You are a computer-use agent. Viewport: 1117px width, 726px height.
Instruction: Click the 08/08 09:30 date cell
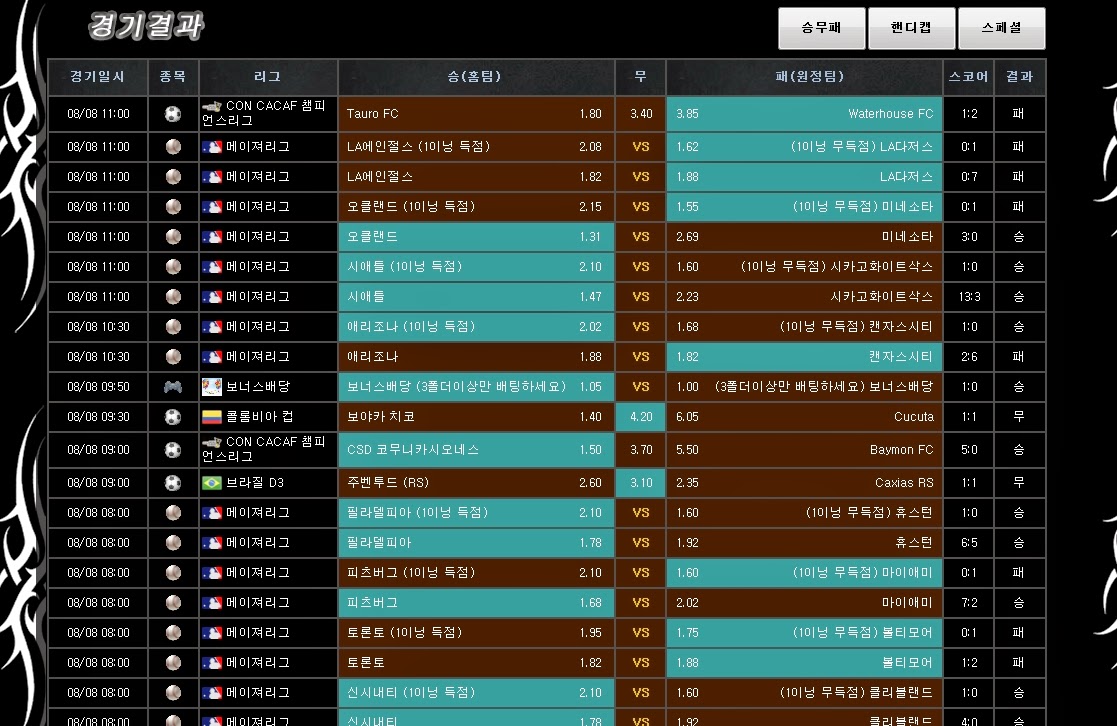pos(98,417)
